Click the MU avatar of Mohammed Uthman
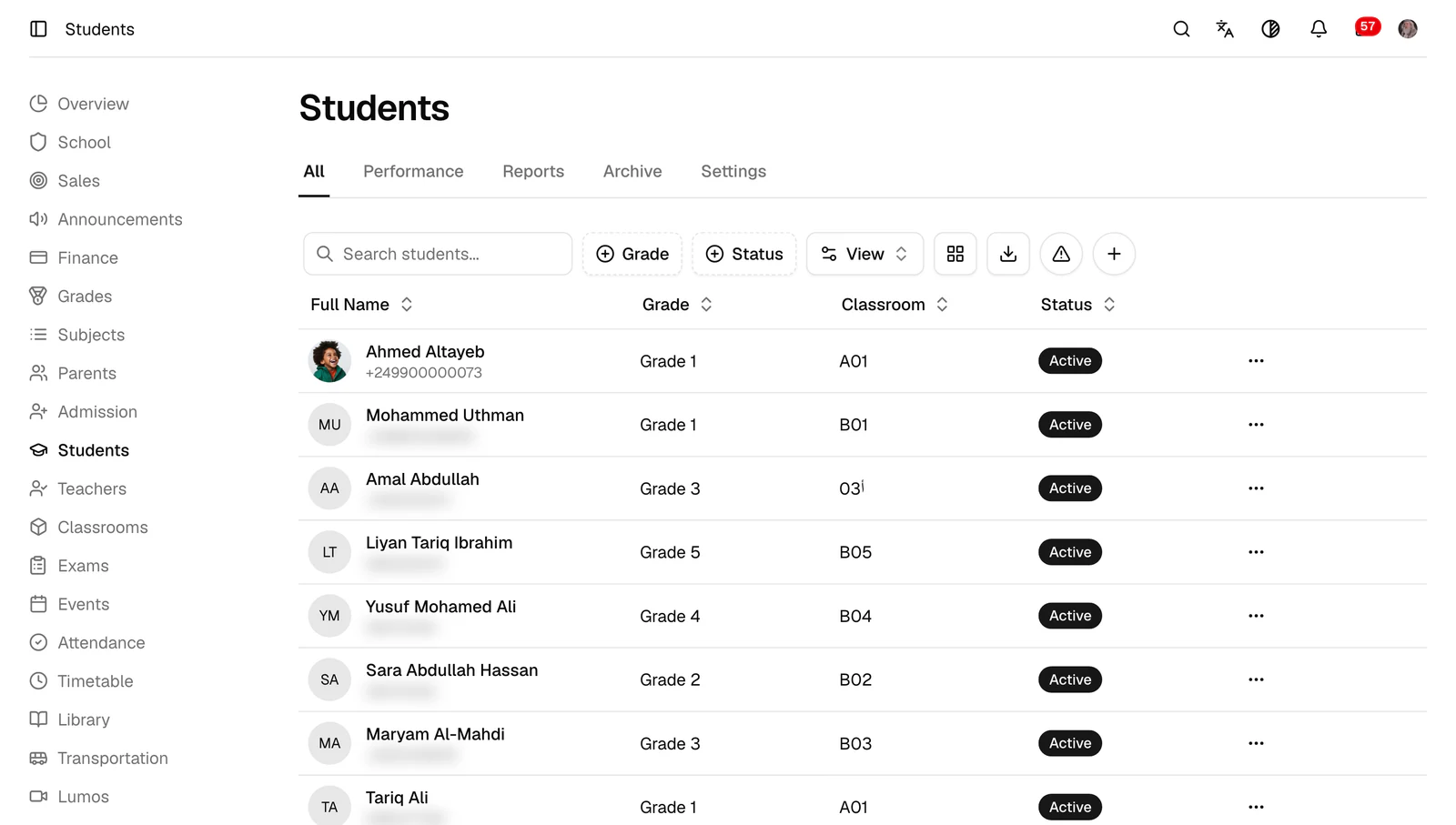 coord(329,425)
